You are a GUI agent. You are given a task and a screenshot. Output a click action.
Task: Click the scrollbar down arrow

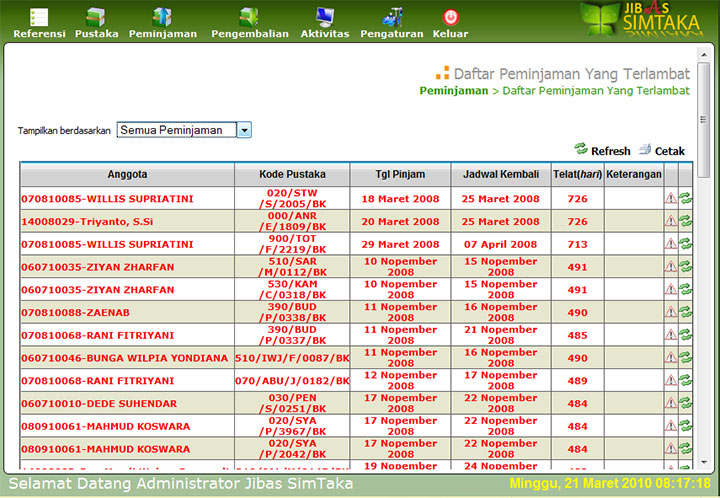(703, 462)
